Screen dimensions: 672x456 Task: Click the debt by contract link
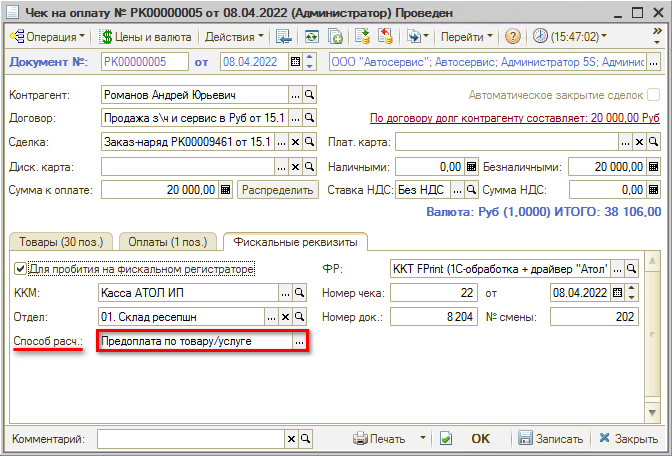(x=514, y=117)
